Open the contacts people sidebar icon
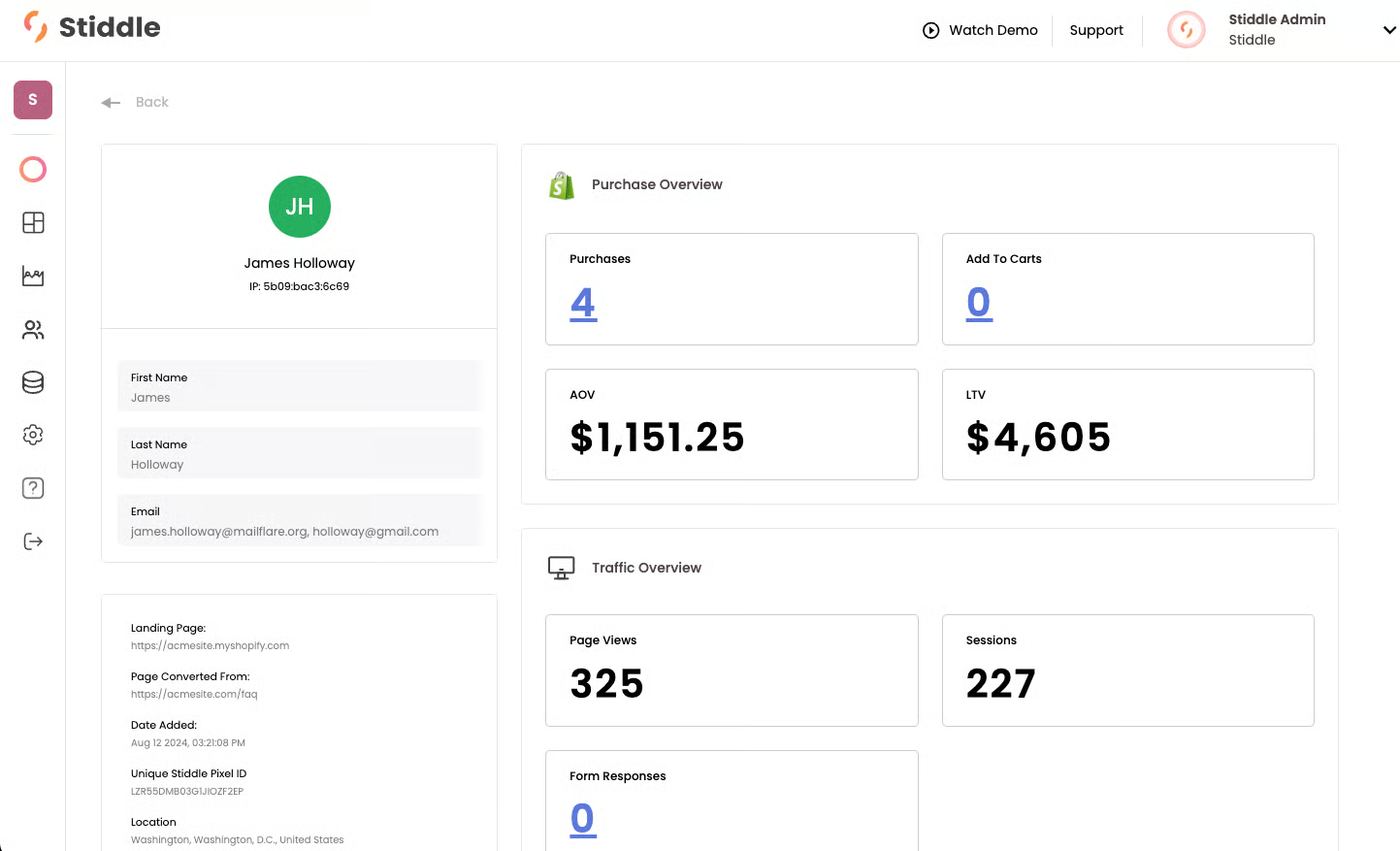The image size is (1400, 851). pos(33,329)
